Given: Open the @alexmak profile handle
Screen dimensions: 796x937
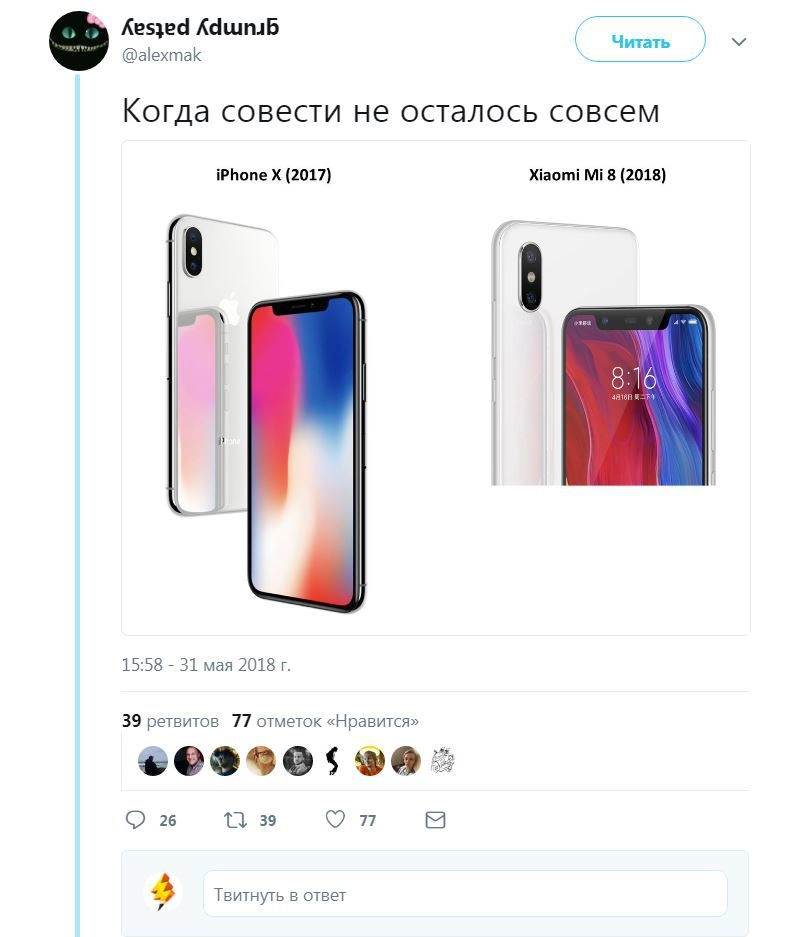Looking at the screenshot, I should (161, 55).
